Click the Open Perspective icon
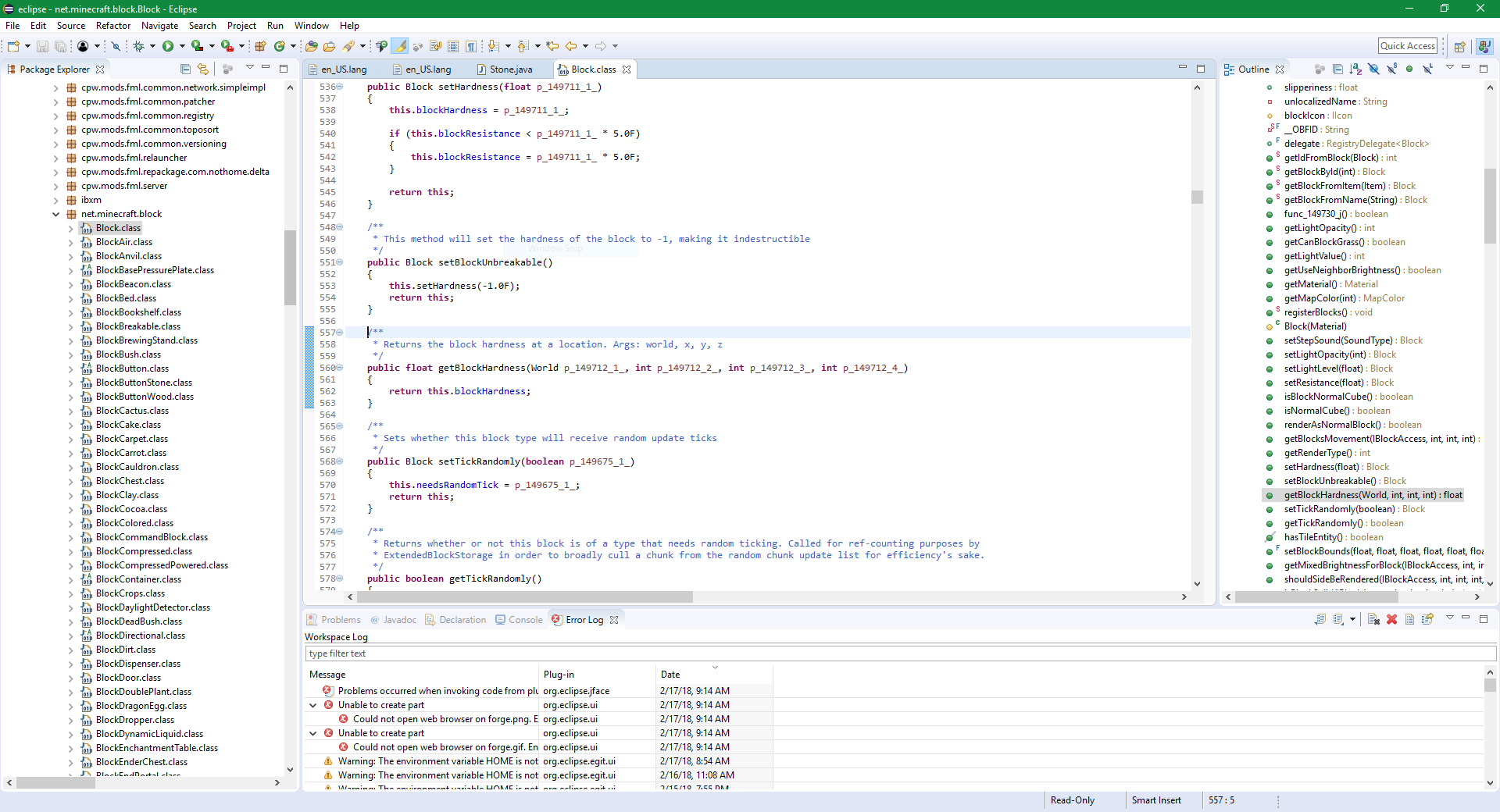The image size is (1500, 812). point(1459,47)
